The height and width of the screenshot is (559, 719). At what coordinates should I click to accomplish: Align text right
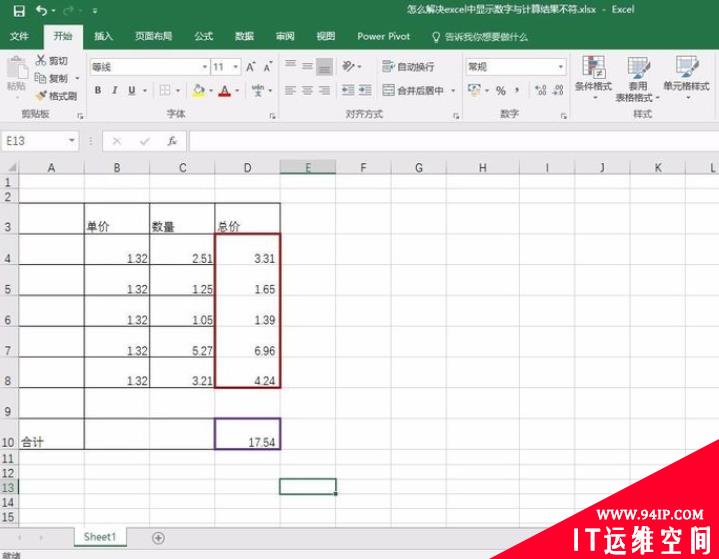(x=324, y=90)
